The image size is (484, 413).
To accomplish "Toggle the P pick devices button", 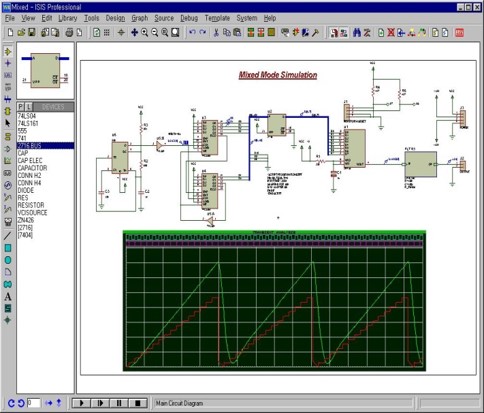I will (21, 107).
